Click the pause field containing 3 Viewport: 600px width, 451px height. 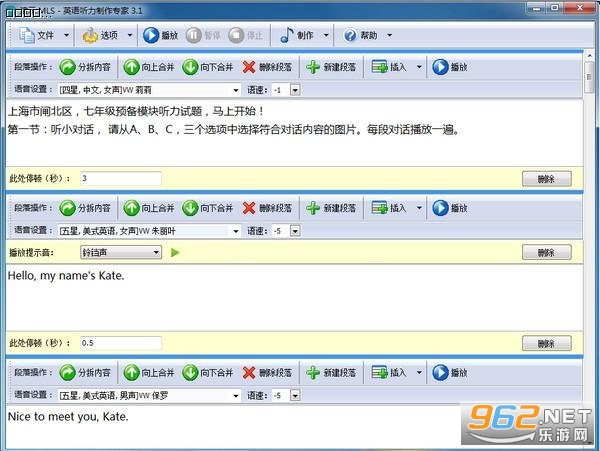point(121,178)
